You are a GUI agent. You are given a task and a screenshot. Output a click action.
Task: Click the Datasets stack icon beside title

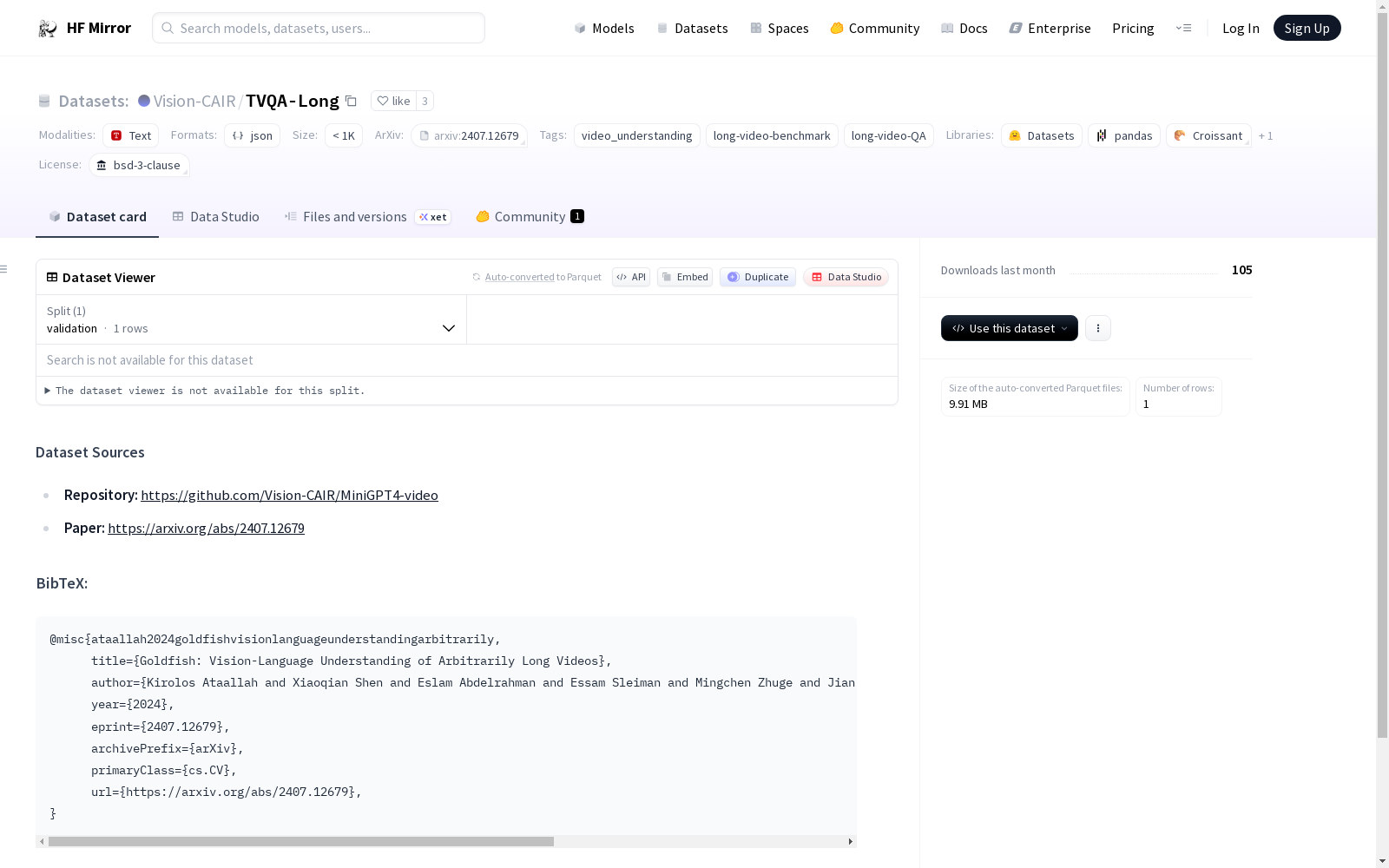point(44,101)
